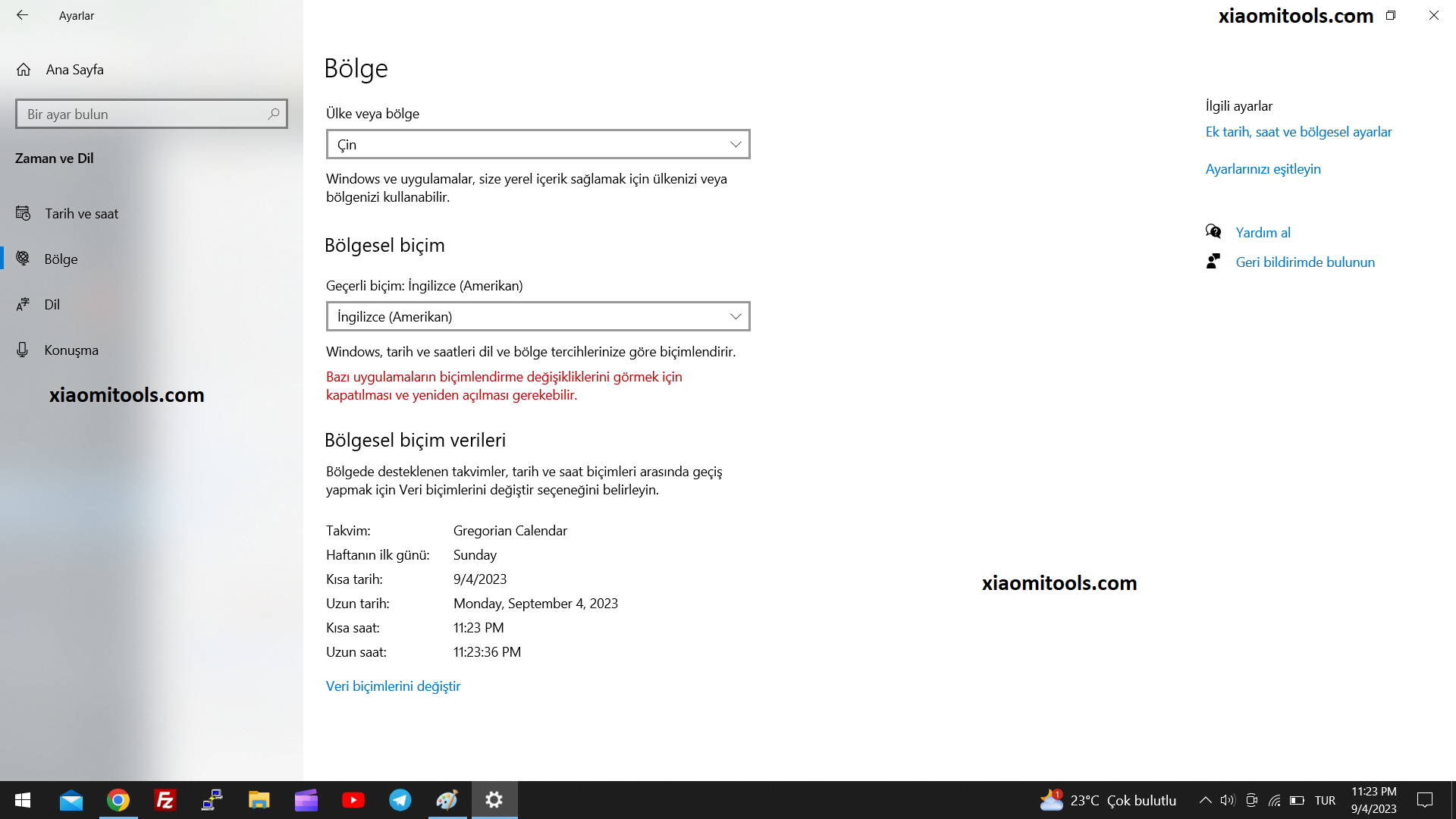
Task: Open Telegram from the taskbar
Action: pos(400,800)
